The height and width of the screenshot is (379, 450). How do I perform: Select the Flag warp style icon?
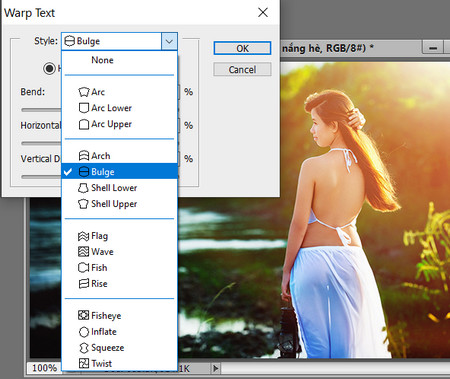(x=83, y=236)
